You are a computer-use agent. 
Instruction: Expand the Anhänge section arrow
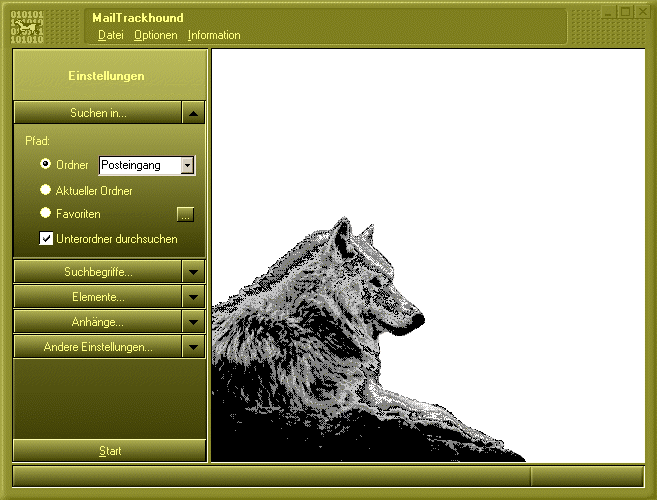pos(194,322)
